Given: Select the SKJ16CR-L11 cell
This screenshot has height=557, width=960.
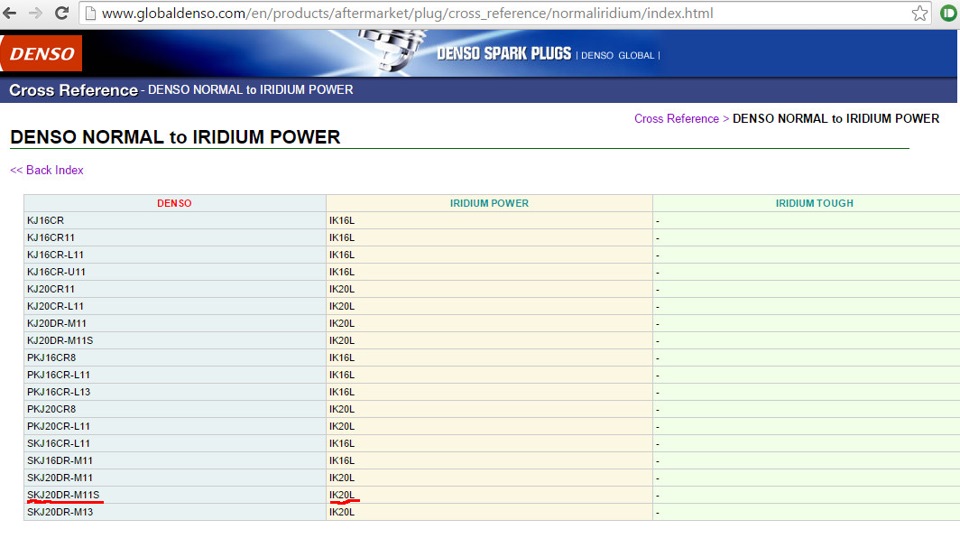Looking at the screenshot, I should click(x=174, y=443).
